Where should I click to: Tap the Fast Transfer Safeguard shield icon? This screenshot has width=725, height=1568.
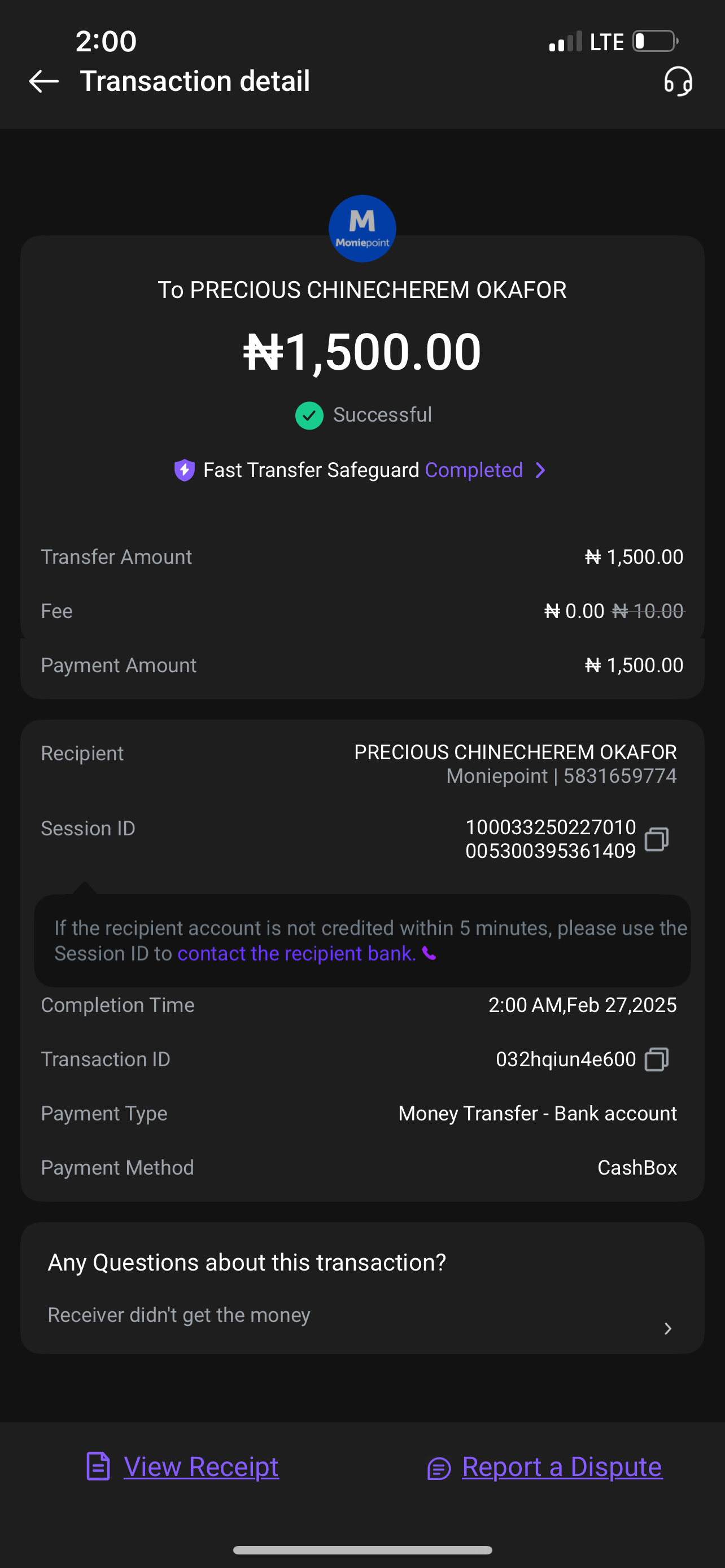tap(185, 470)
